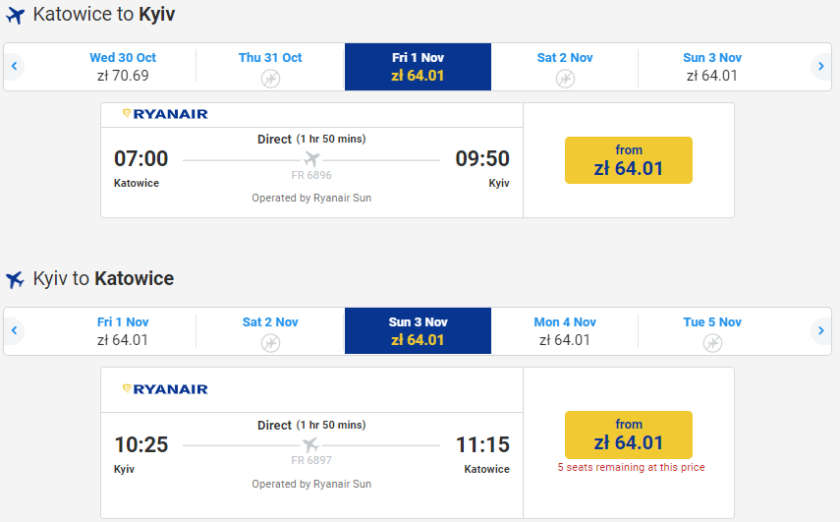
Task: Select the Wed 30 Oct outbound date tab
Action: point(123,67)
